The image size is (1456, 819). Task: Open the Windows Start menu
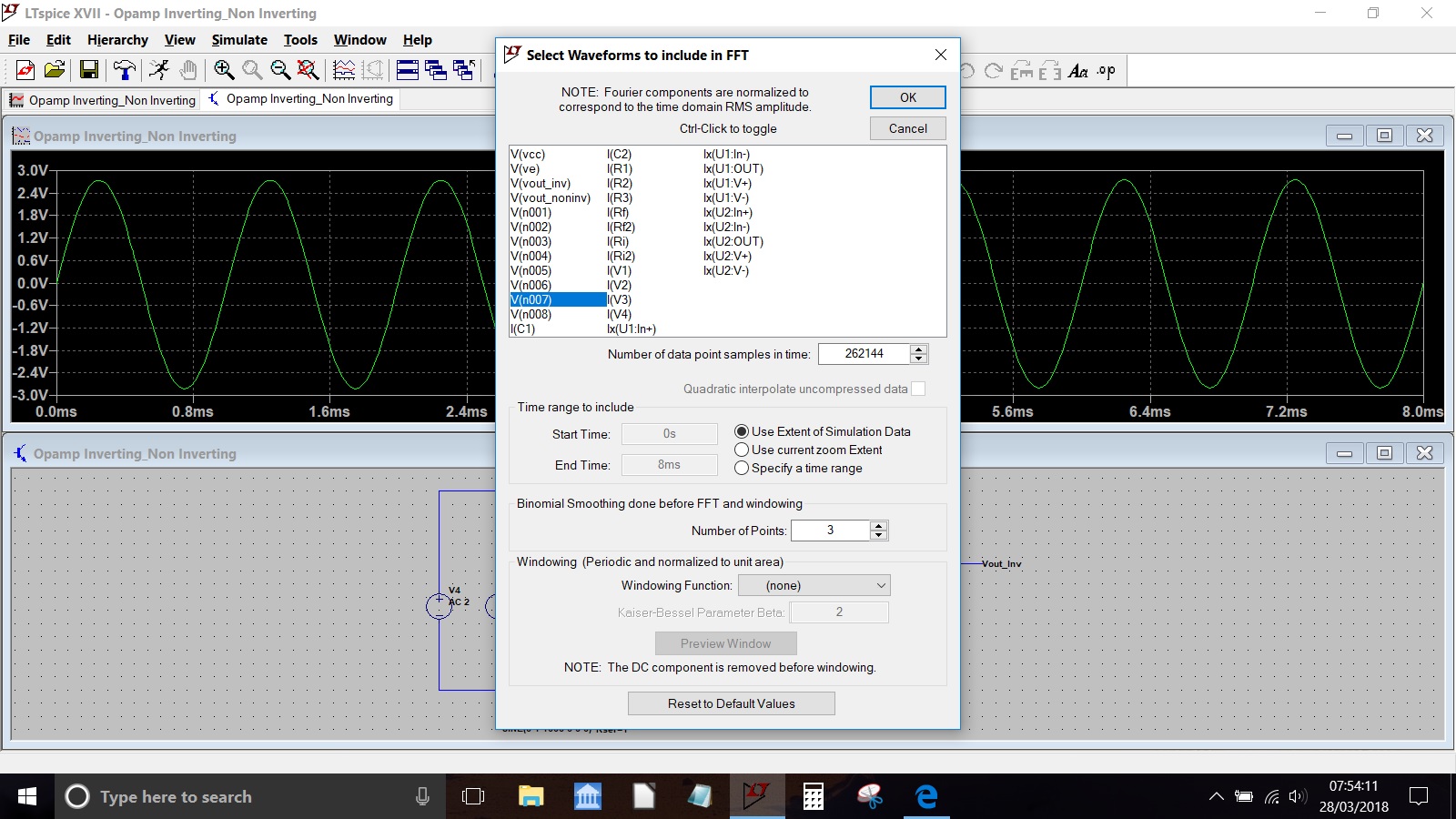click(27, 796)
